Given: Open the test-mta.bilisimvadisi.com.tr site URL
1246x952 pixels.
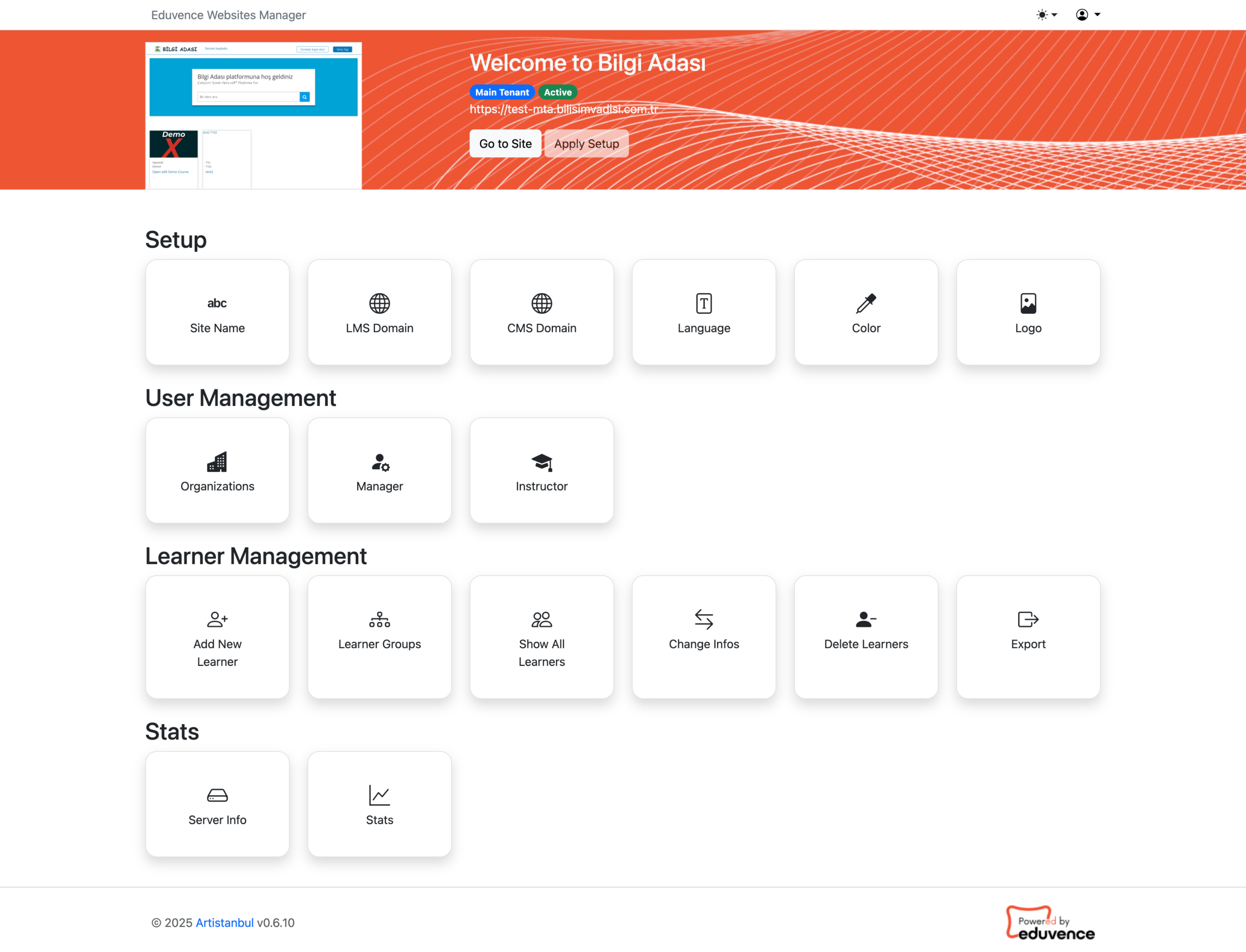Looking at the screenshot, I should (x=563, y=109).
